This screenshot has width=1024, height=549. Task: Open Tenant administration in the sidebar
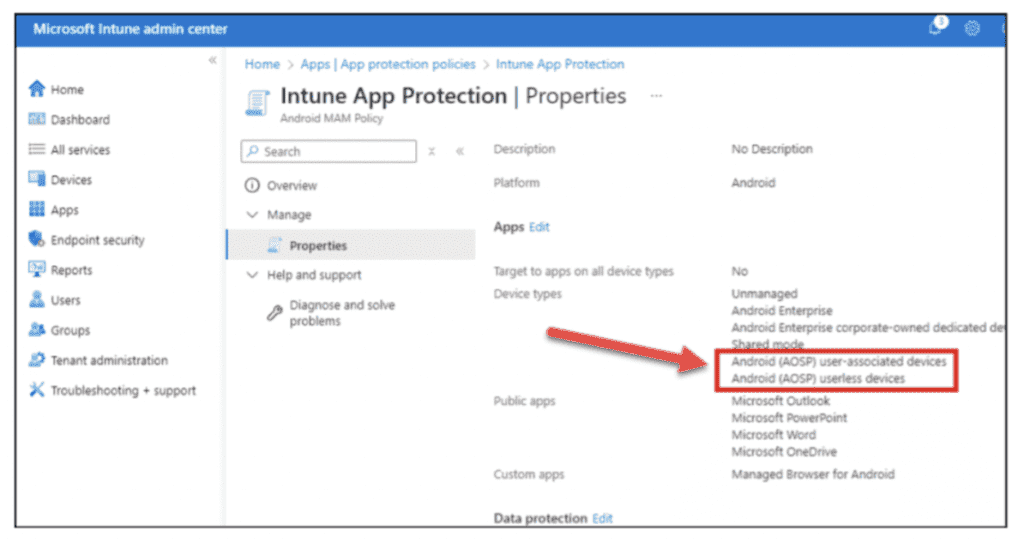coord(109,360)
